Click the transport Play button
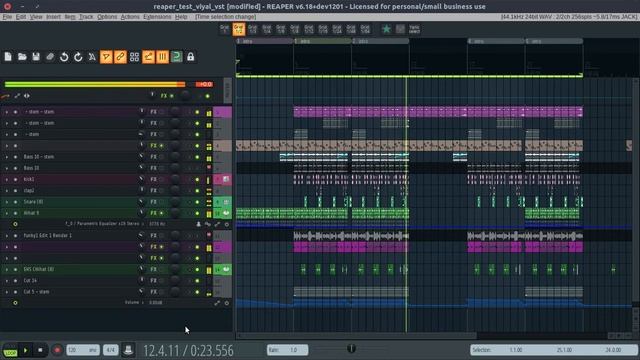640x360 pixels. click(25, 350)
